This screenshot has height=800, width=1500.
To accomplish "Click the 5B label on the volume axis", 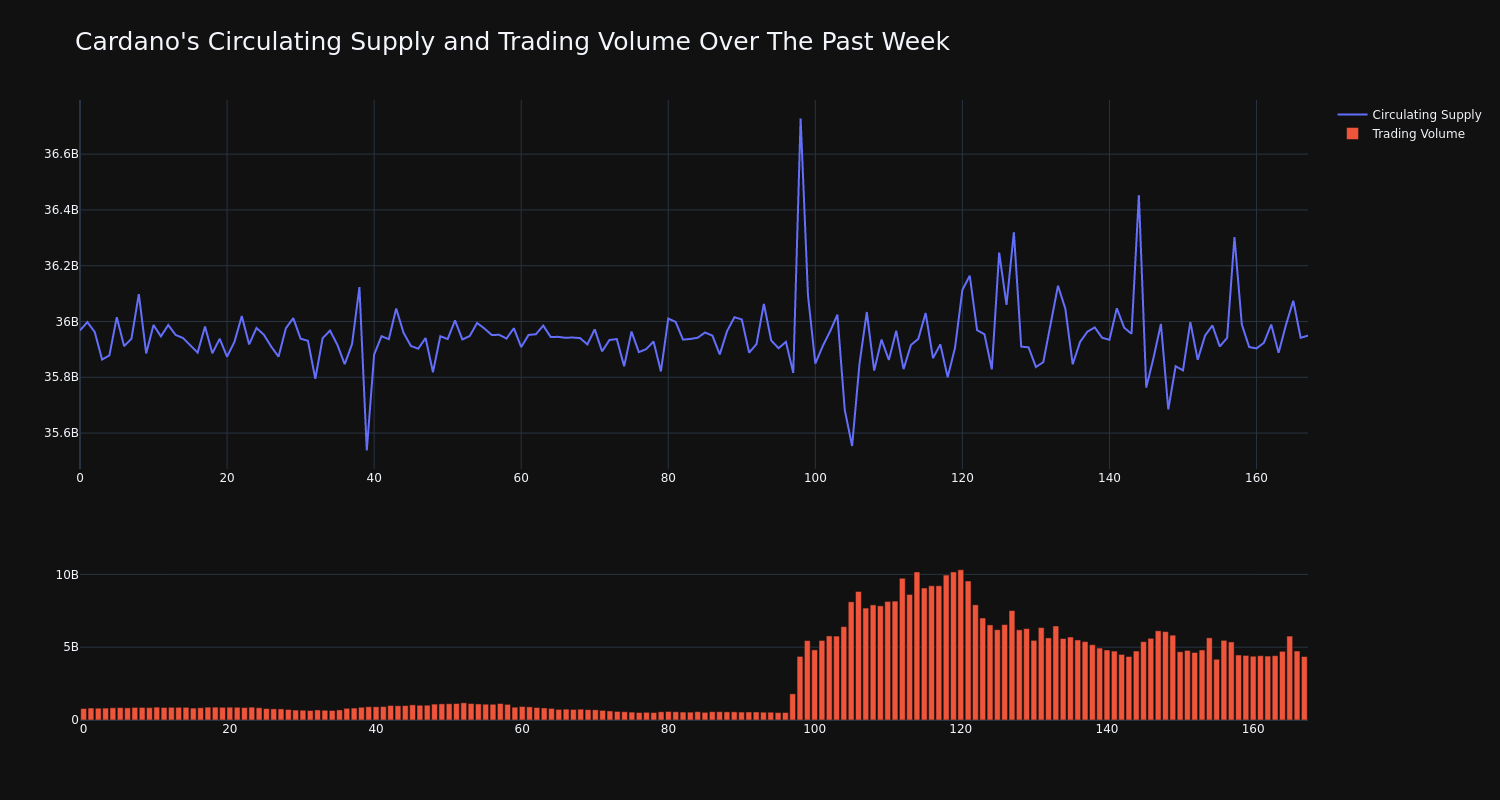I will coord(70,647).
